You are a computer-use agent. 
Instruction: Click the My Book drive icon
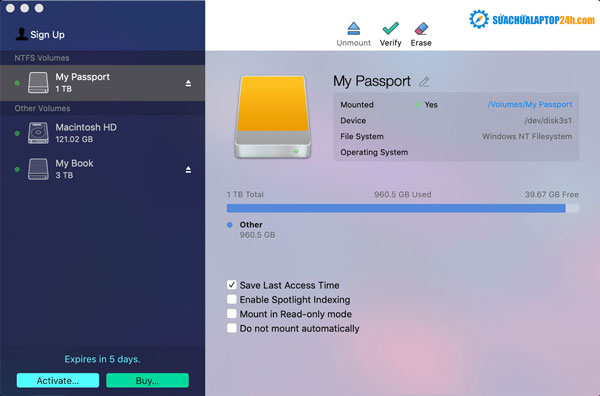pyautogui.click(x=38, y=169)
